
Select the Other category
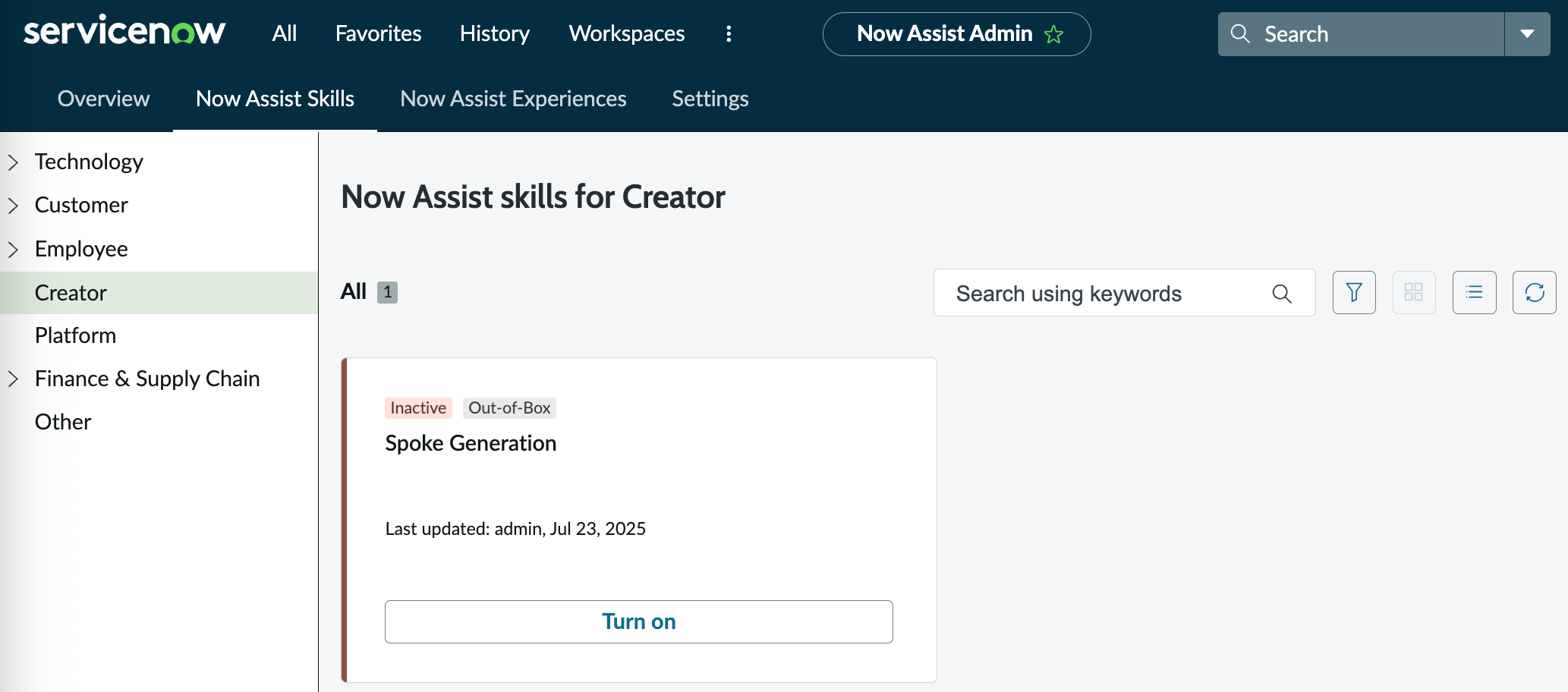pos(63,422)
